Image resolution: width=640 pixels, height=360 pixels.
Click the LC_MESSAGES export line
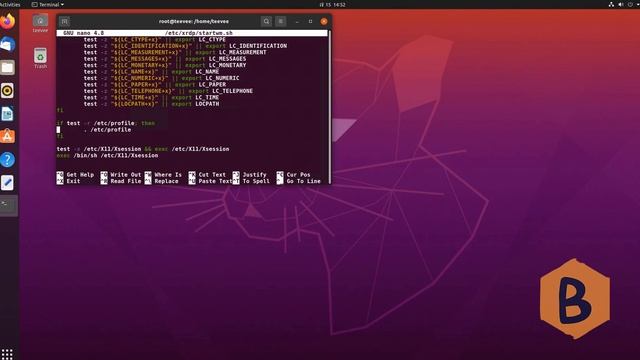[164, 59]
